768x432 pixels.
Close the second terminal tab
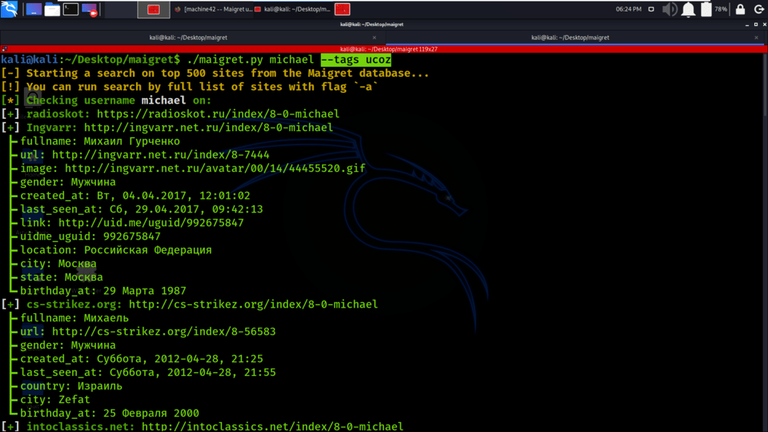756,37
